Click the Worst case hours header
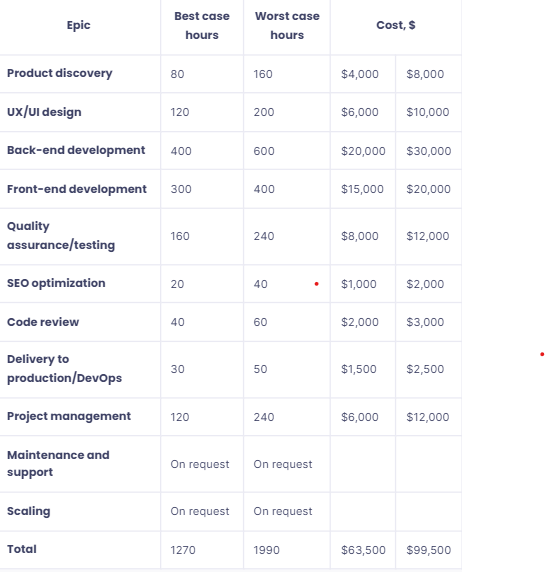The width and height of the screenshot is (545, 572). [287, 26]
